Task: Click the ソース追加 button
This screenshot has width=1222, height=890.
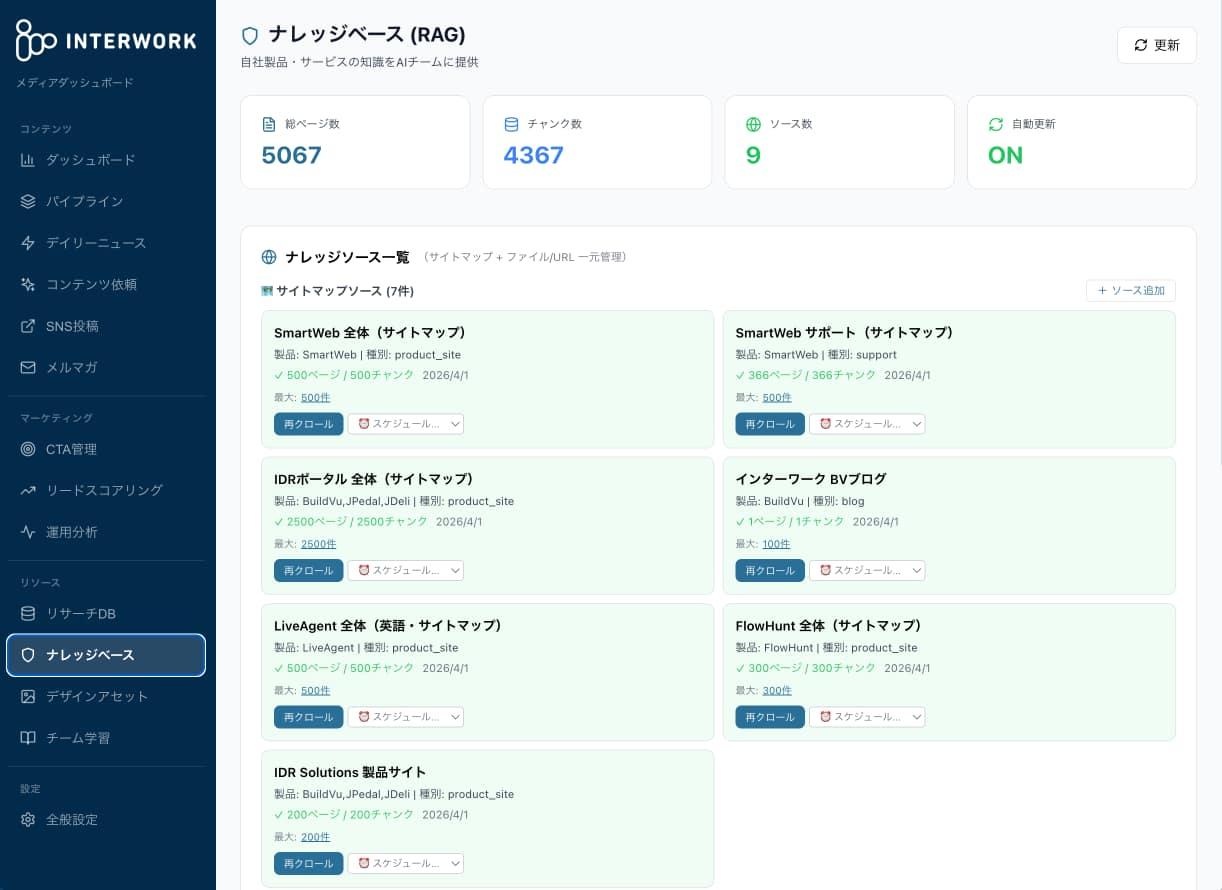Action: point(1131,290)
